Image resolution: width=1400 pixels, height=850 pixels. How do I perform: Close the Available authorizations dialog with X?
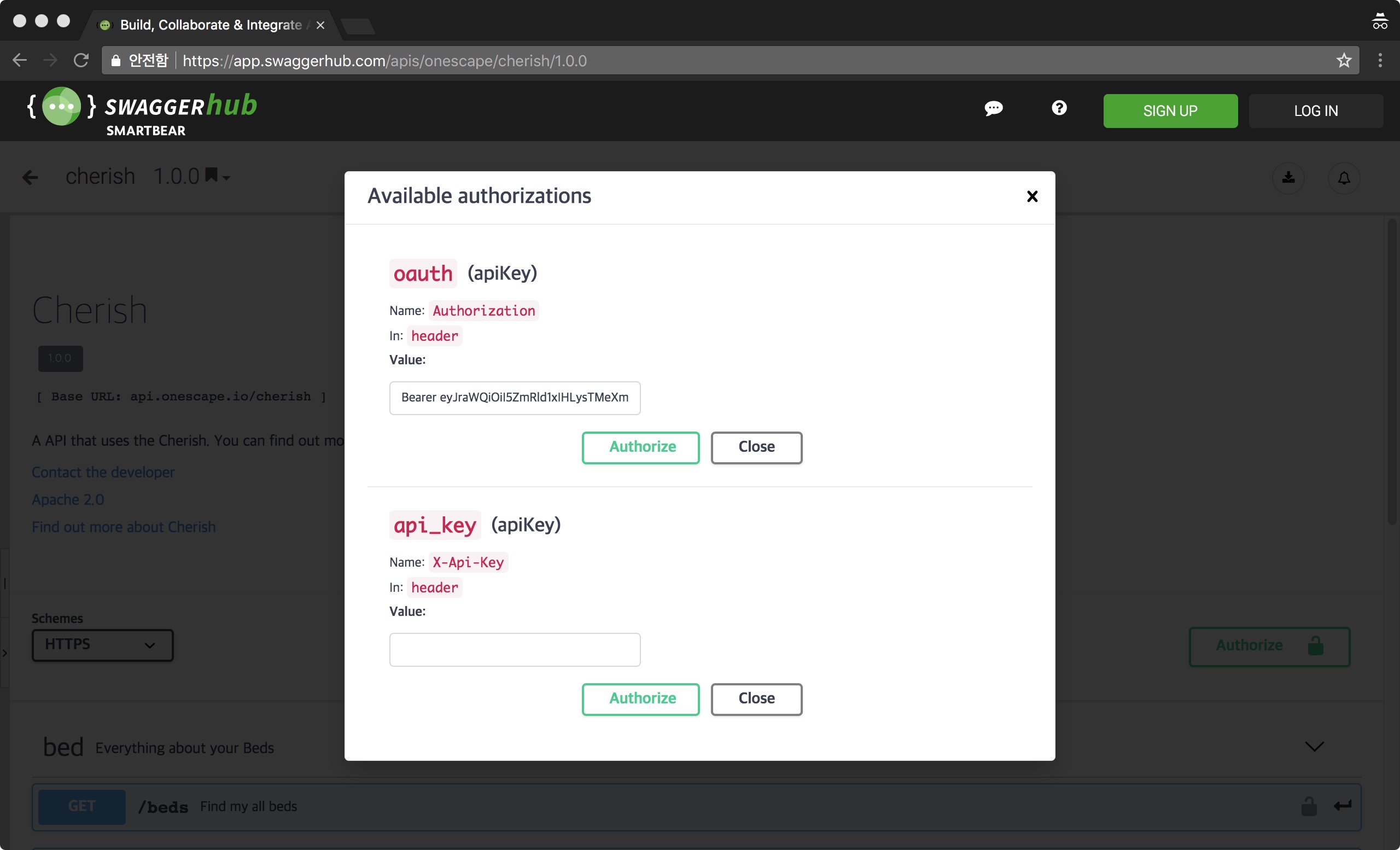1032,196
